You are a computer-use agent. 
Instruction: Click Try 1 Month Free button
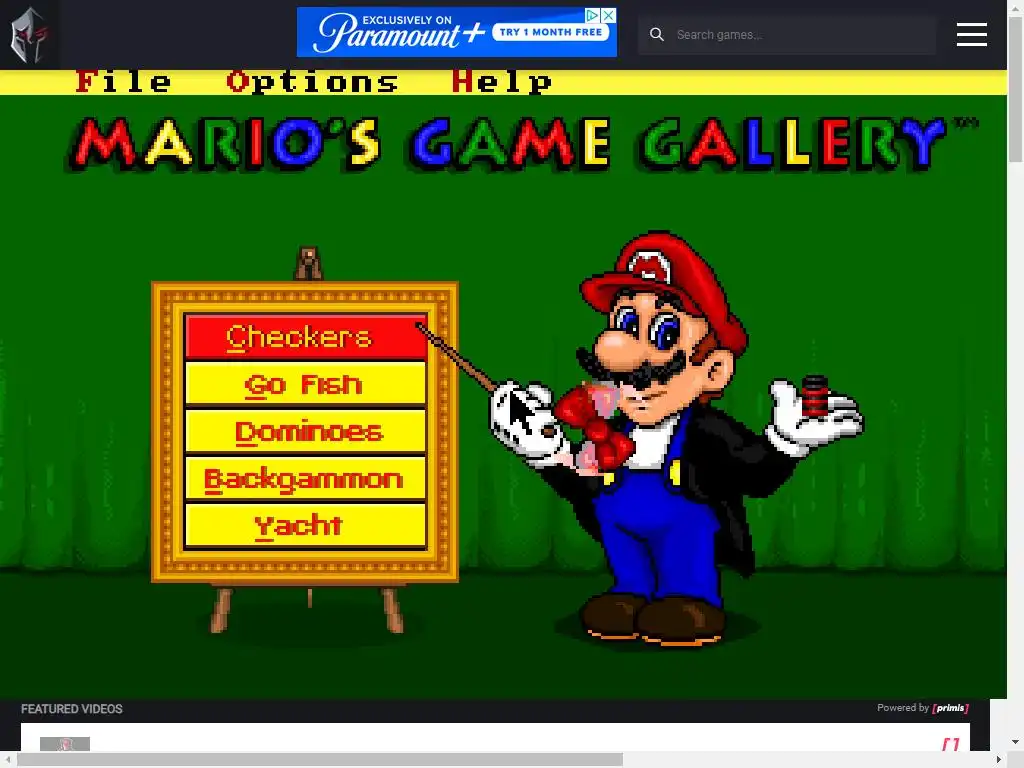[x=551, y=32]
